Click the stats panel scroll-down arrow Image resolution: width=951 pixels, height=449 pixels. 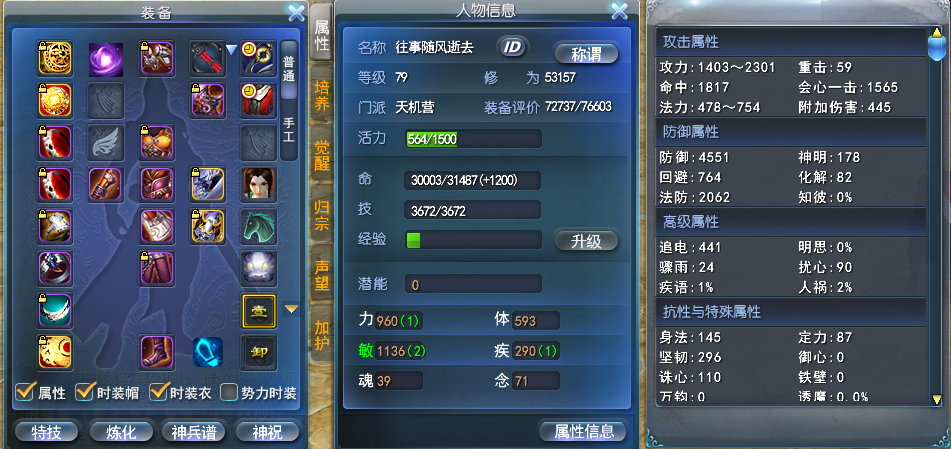pos(936,398)
